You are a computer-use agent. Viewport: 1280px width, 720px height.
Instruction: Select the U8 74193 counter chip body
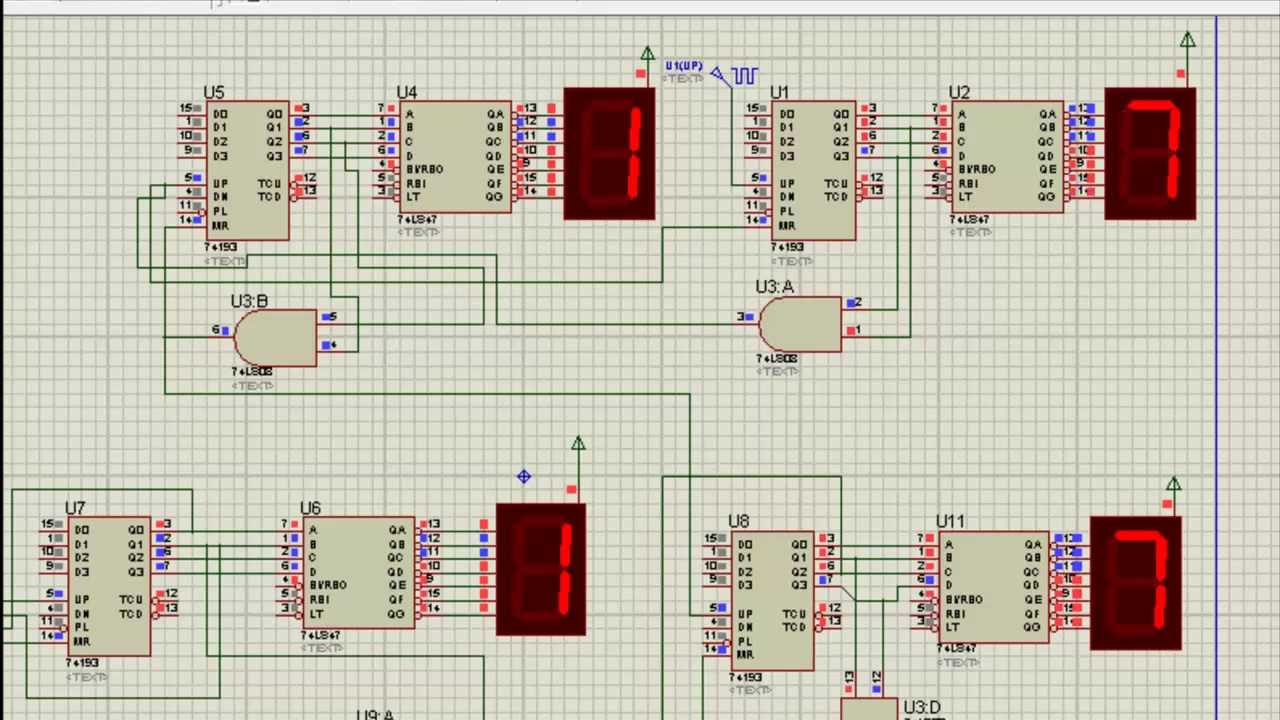tap(771, 600)
